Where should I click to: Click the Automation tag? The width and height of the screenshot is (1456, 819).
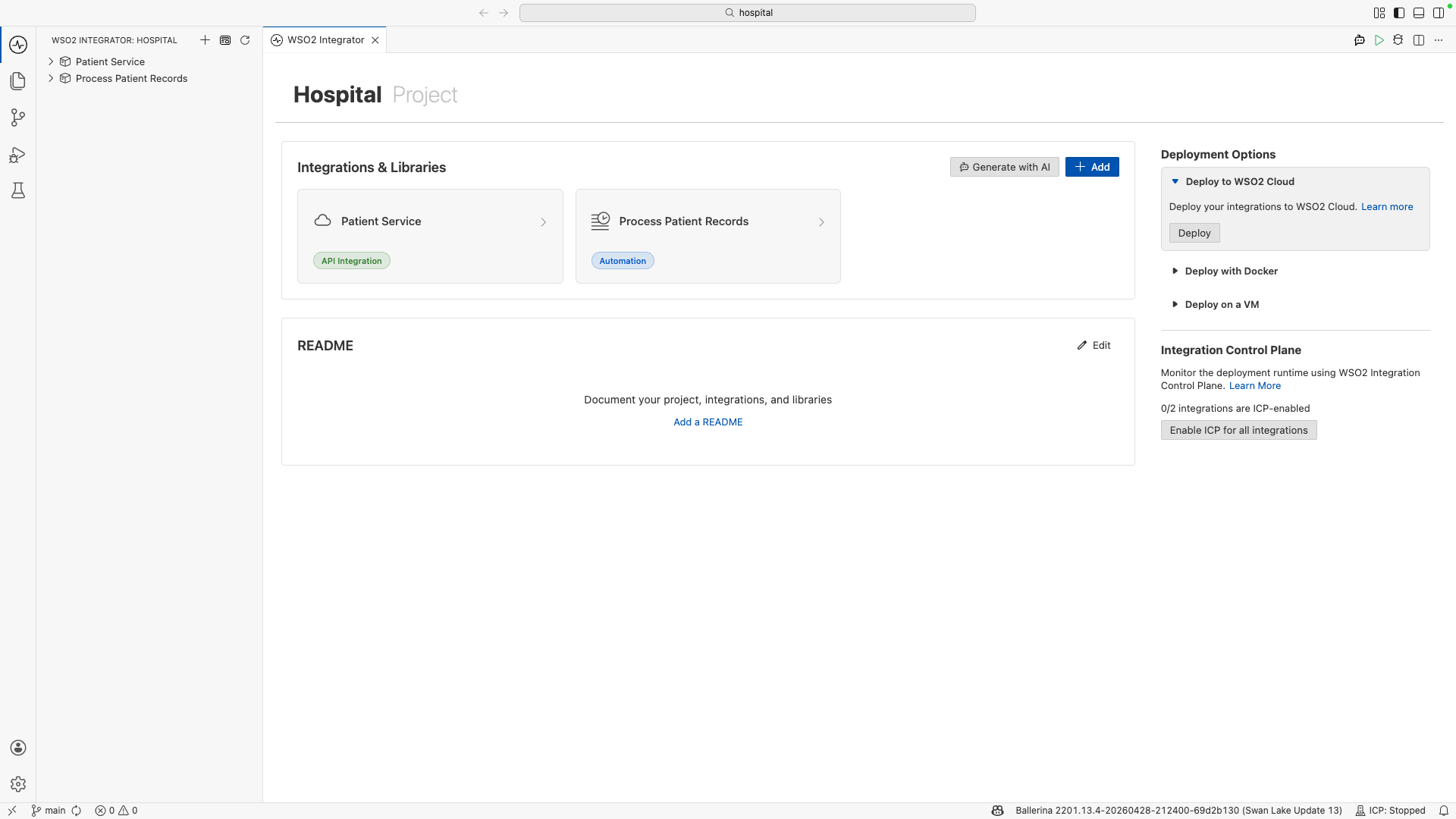pyautogui.click(x=623, y=261)
